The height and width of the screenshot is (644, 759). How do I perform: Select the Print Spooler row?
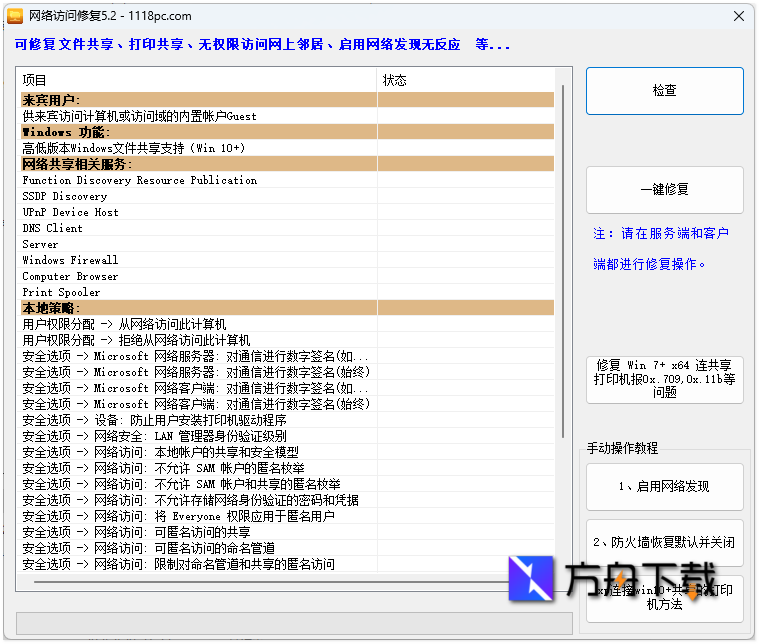[x=287, y=292]
